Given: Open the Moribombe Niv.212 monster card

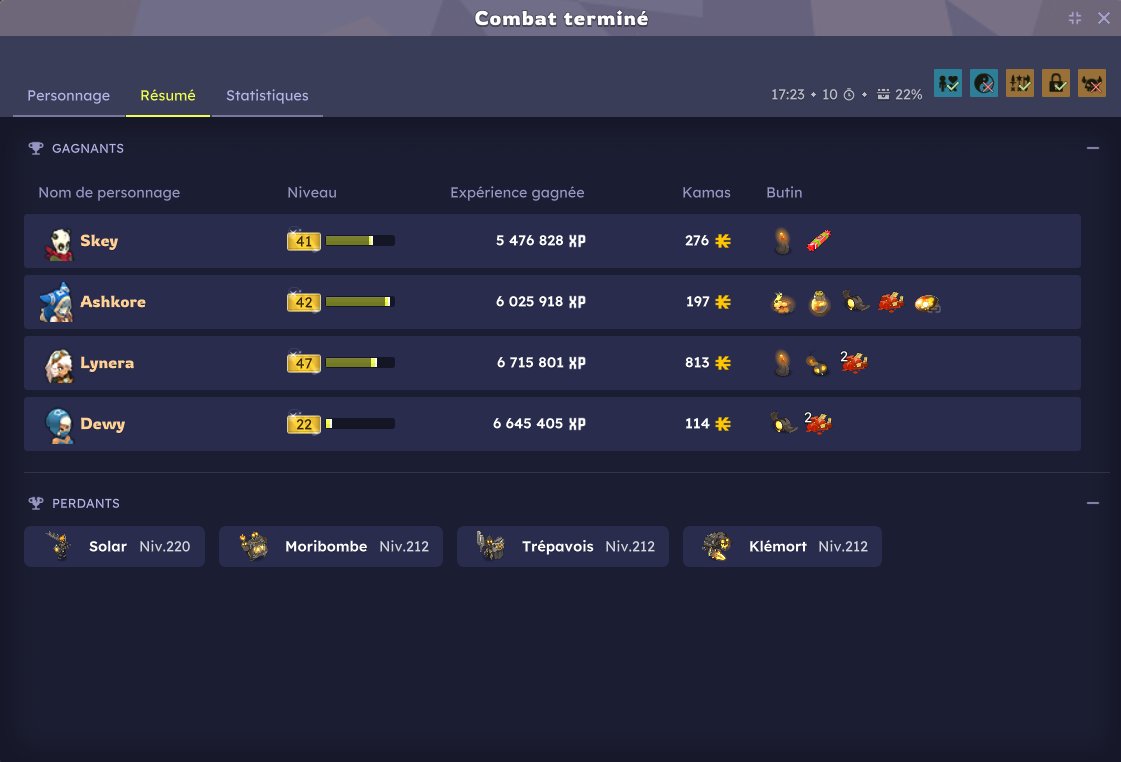Looking at the screenshot, I should pos(331,547).
